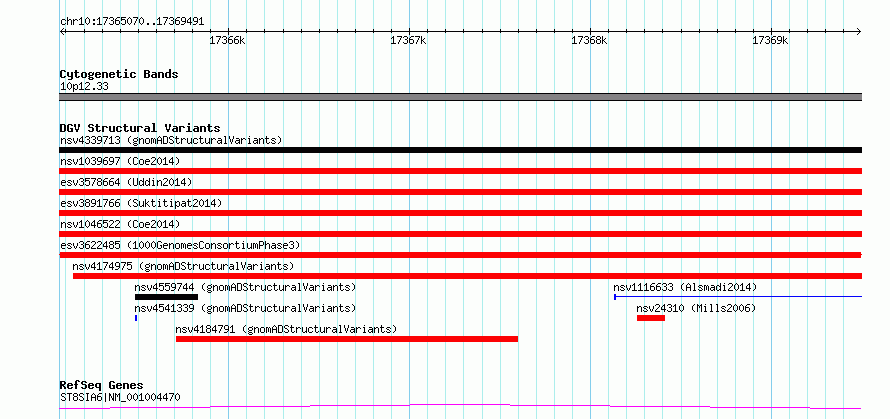This screenshot has width=890, height=419.
Task: Click the DGV Structural Variants track heading
Action: tap(140, 128)
